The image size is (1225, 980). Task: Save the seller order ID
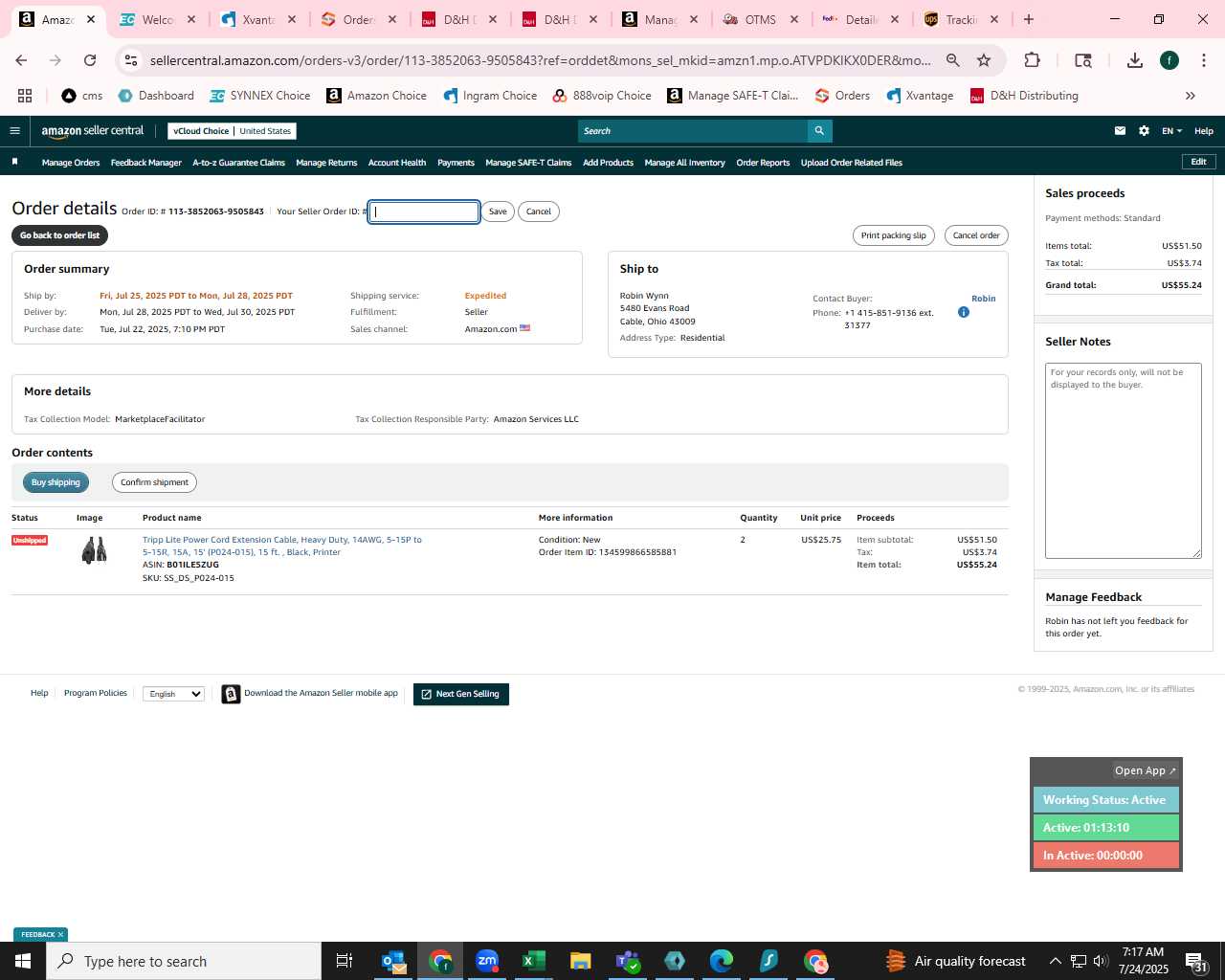point(498,212)
